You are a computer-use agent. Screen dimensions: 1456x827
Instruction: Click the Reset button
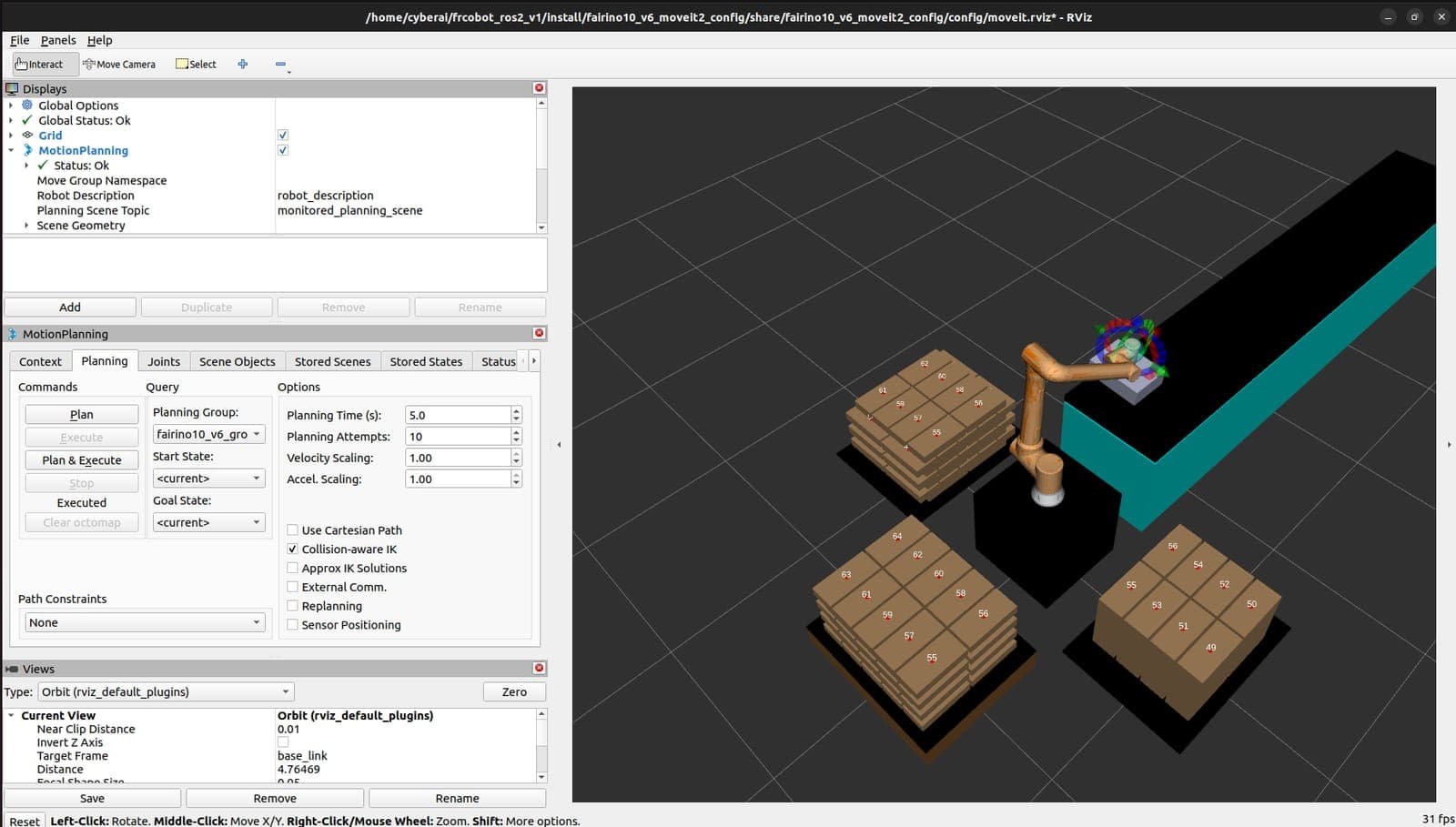25,820
